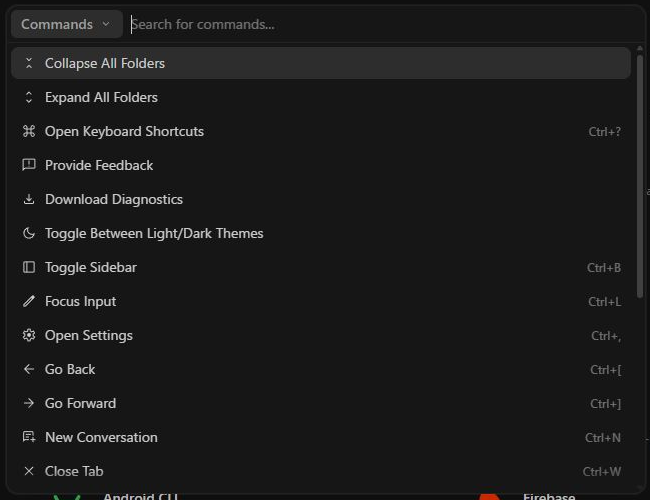Select the Go Back command text

[70, 369]
